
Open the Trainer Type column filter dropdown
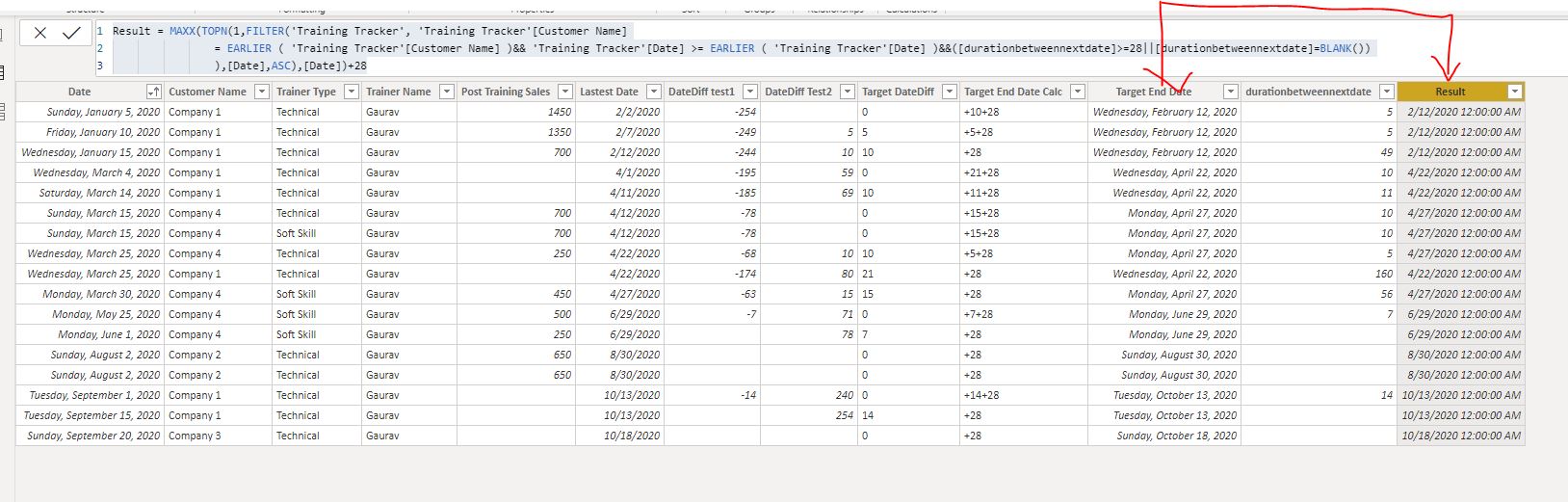point(352,92)
